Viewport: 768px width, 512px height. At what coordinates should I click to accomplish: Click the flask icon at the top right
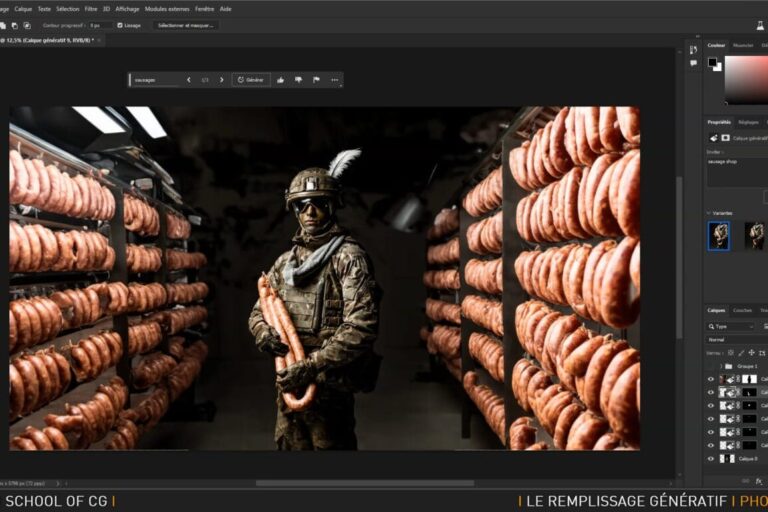[x=760, y=26]
